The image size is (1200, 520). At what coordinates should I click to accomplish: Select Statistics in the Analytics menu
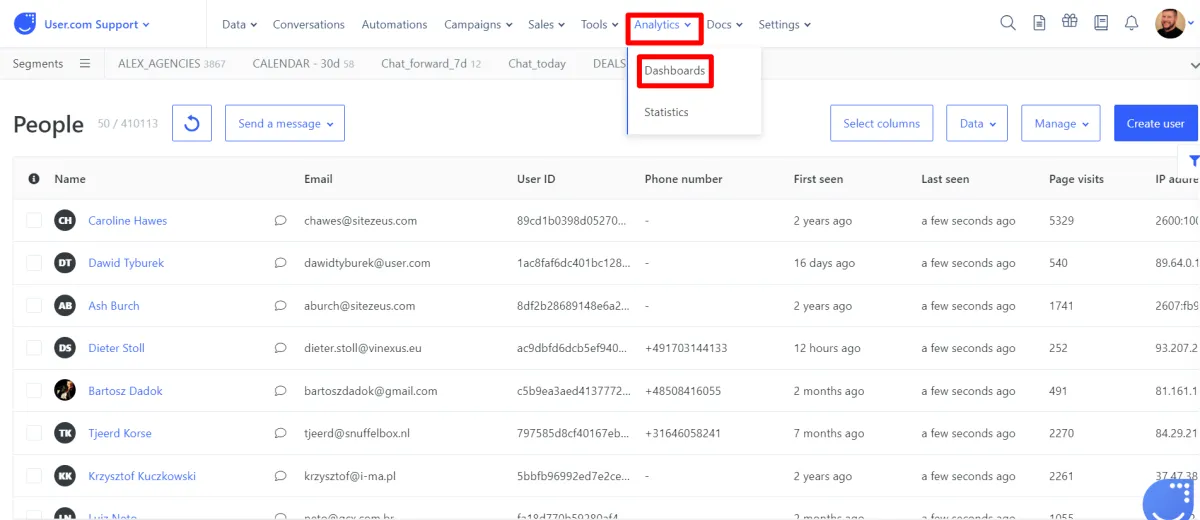coord(666,112)
